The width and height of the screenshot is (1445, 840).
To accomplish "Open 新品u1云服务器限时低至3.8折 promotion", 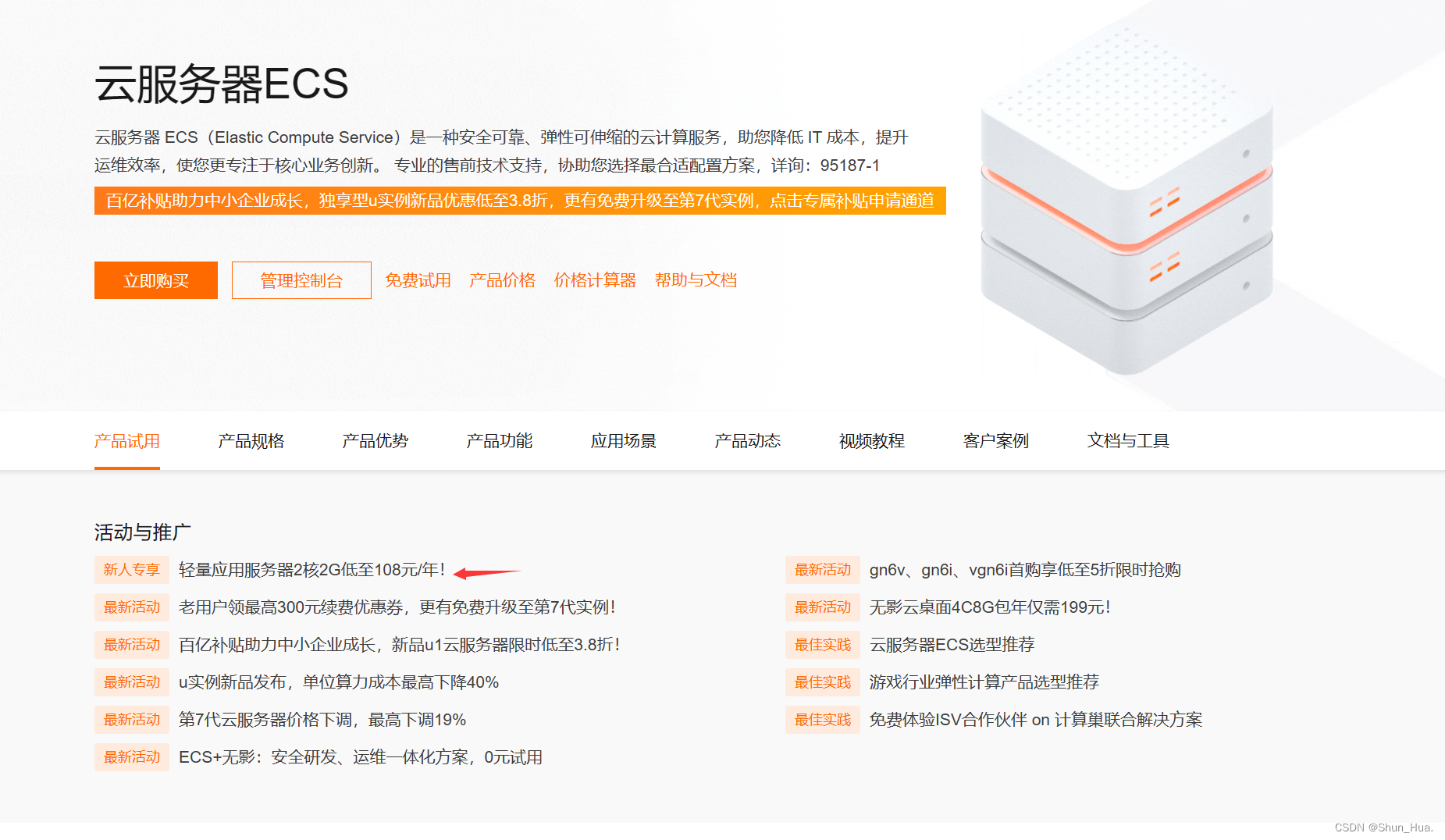I will 400,645.
